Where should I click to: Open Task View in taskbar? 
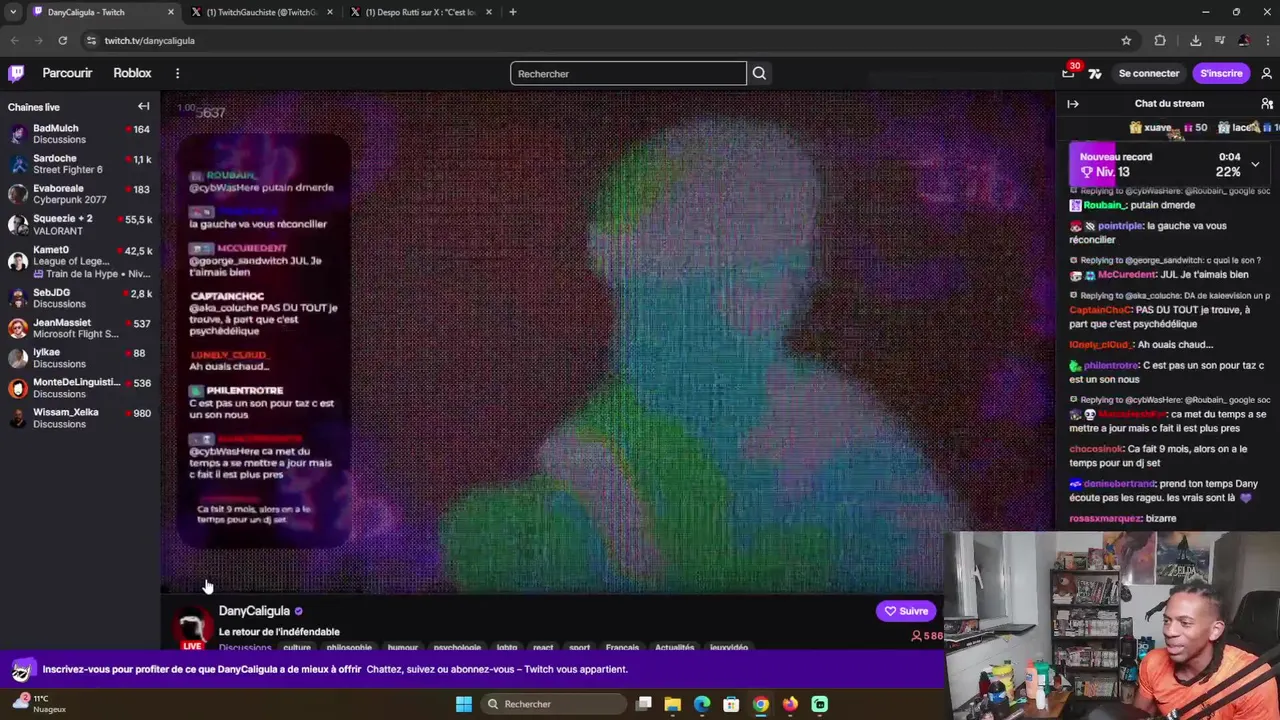(644, 704)
